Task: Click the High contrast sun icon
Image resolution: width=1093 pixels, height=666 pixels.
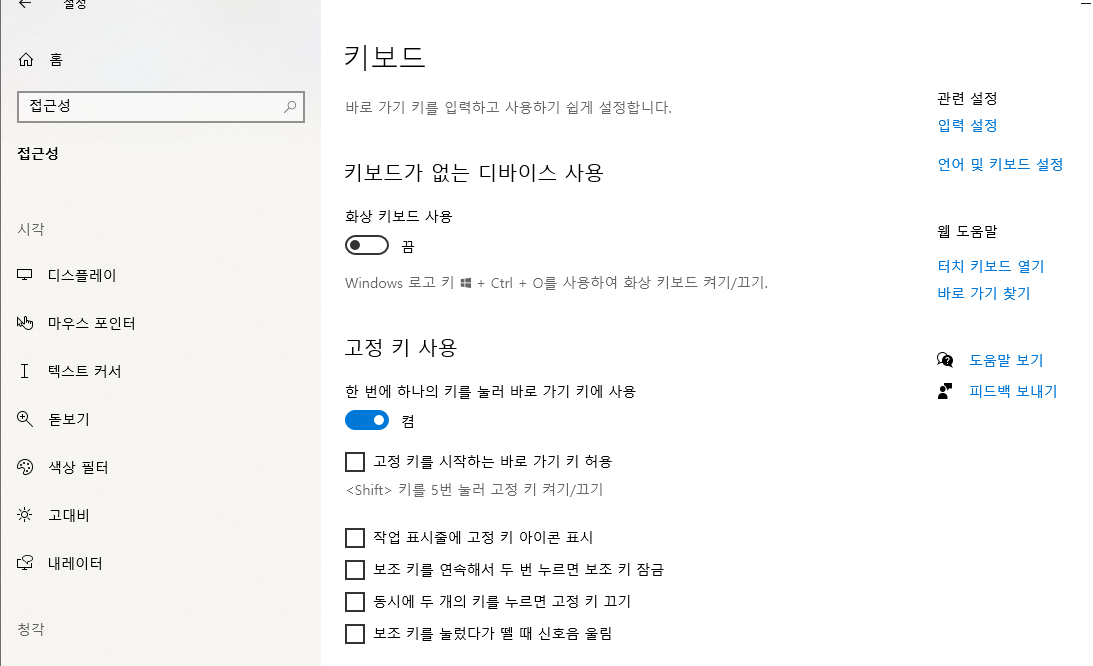Action: pyautogui.click(x=26, y=515)
